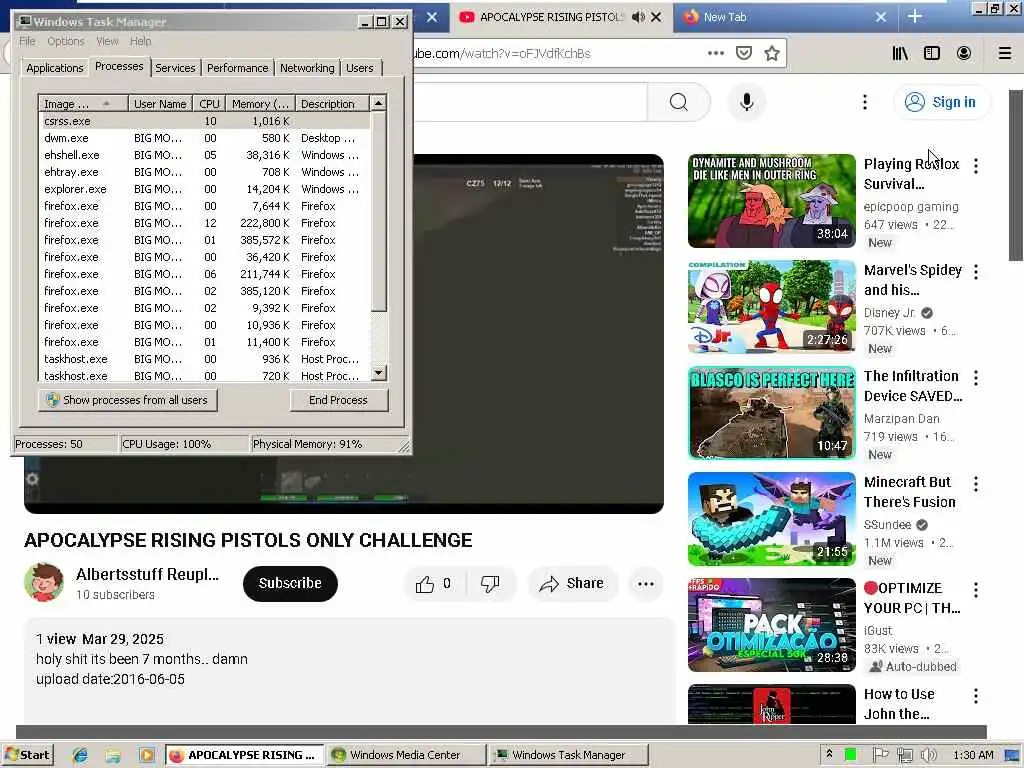Open Task Manager Options menu
Screen dimensions: 1024x768
65,41
